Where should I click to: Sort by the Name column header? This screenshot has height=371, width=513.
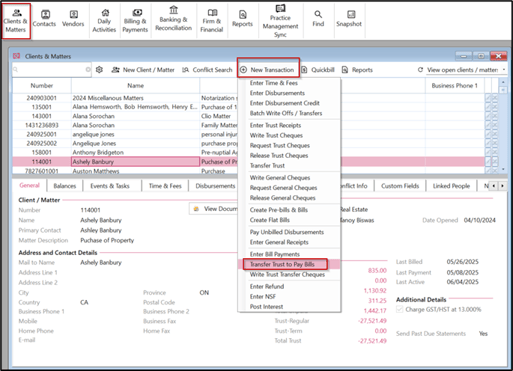tap(135, 86)
